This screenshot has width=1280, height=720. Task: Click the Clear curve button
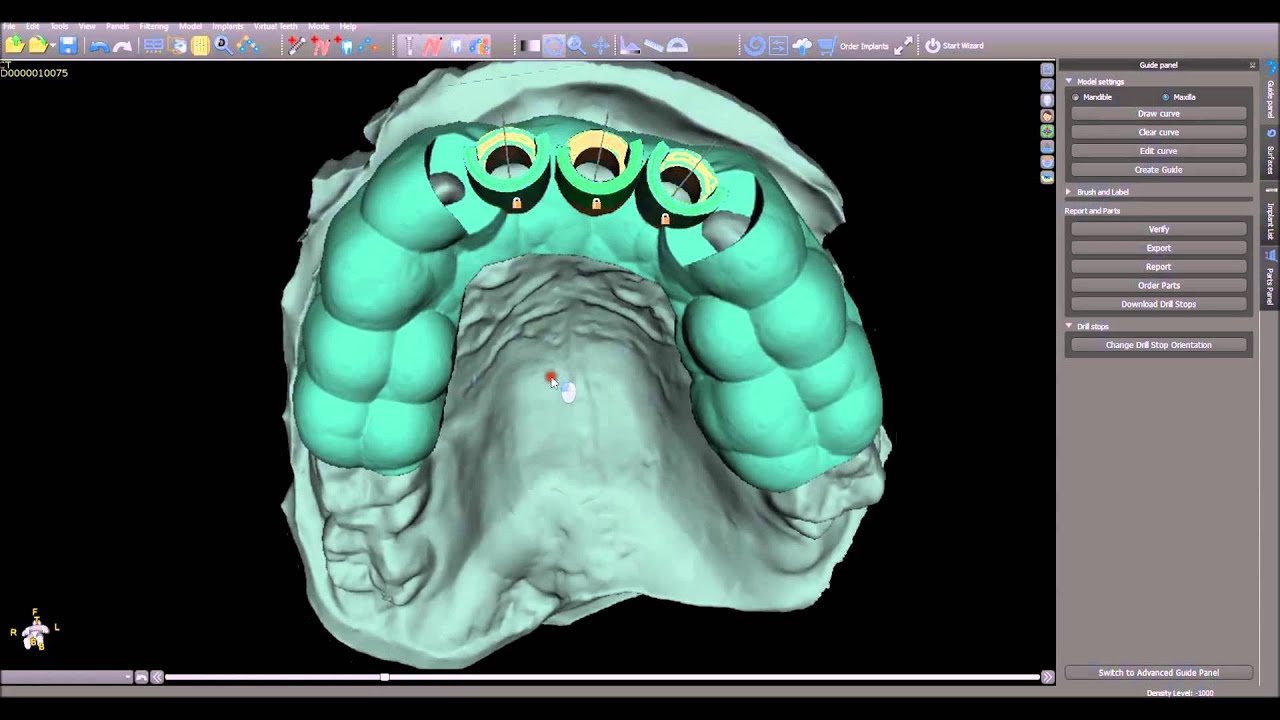[1158, 132]
